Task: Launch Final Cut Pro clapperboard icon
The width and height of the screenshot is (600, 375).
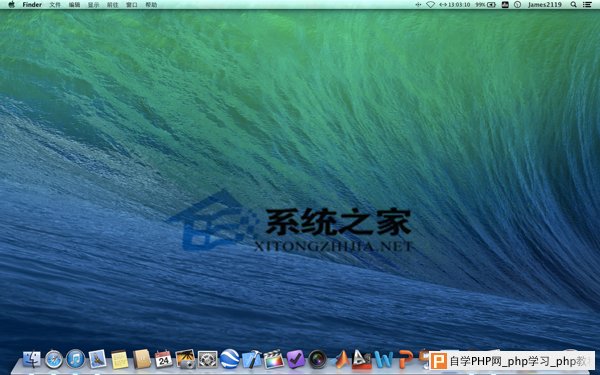Action: [274, 359]
